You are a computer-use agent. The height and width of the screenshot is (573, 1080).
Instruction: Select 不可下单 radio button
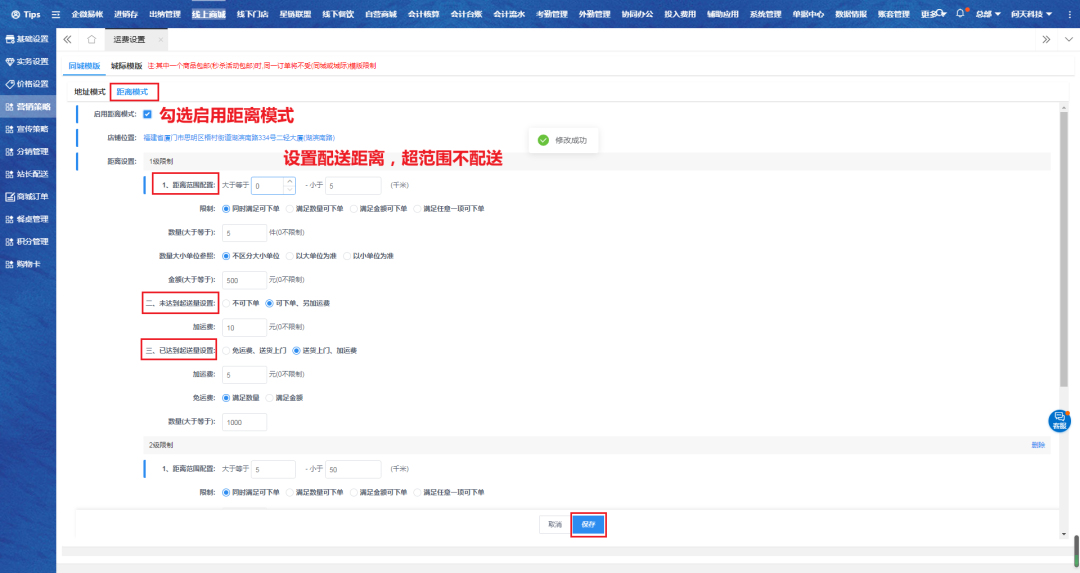[x=225, y=303]
